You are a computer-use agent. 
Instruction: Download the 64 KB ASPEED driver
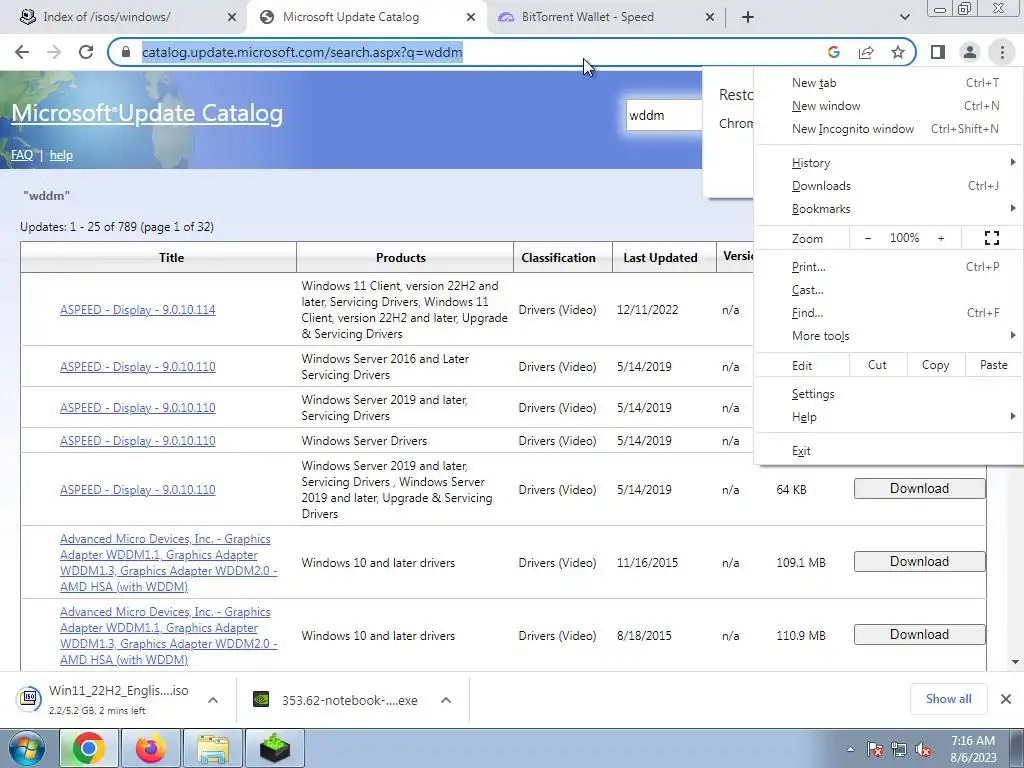click(919, 488)
